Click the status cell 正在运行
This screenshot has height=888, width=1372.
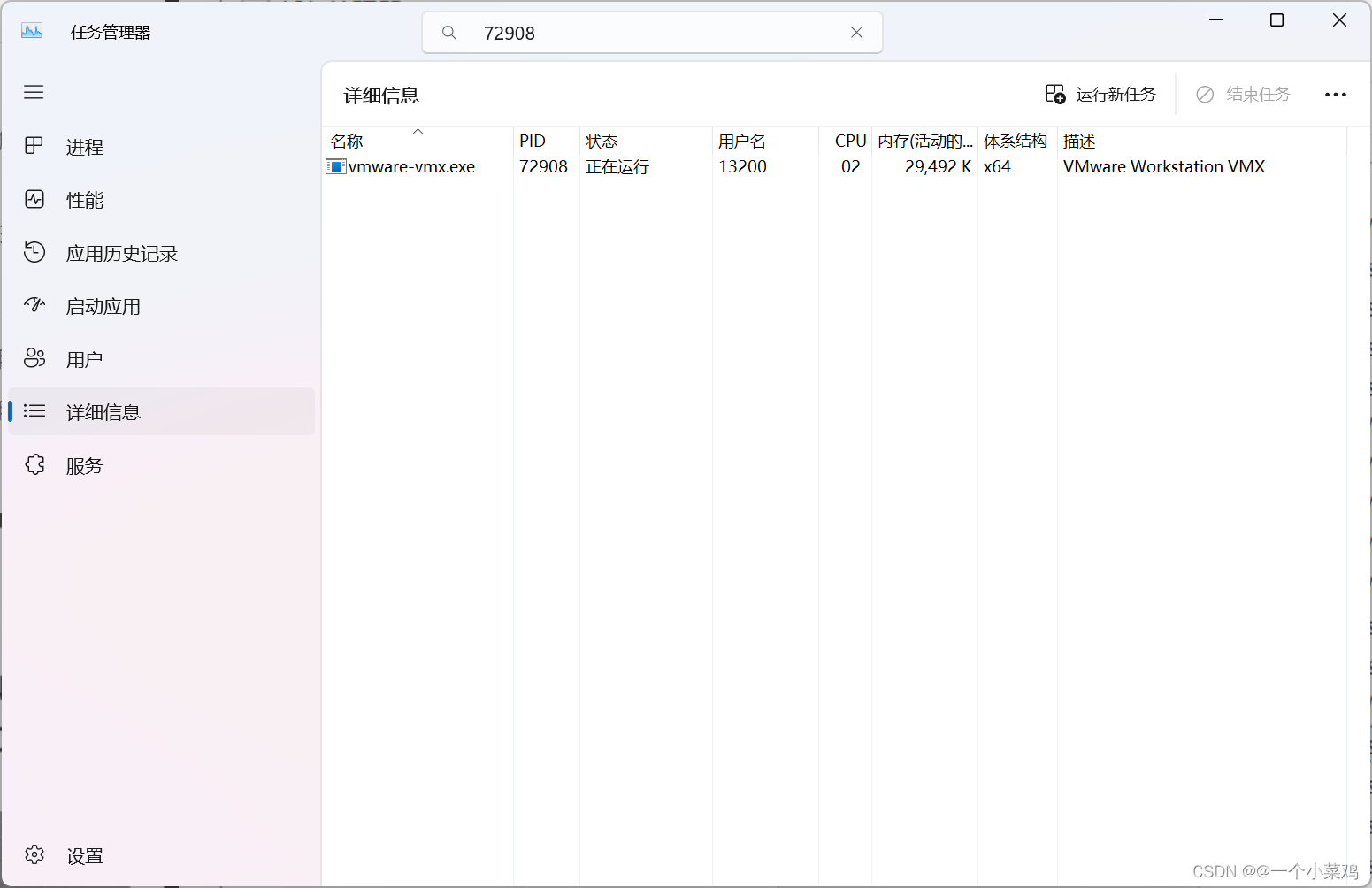(x=617, y=166)
